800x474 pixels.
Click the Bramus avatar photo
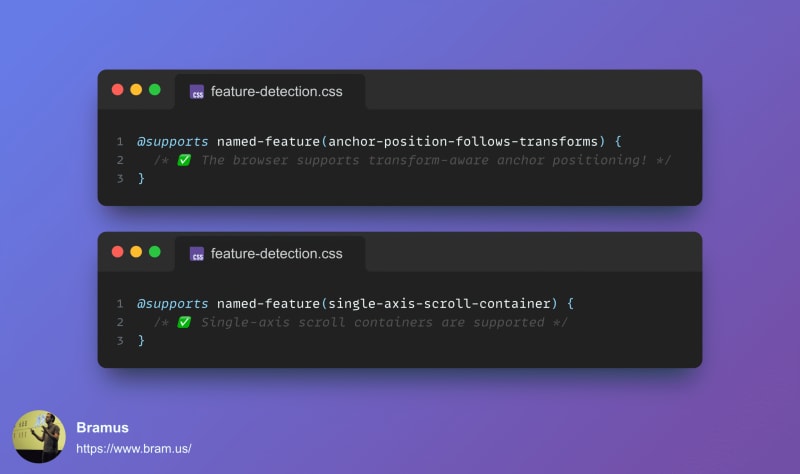[39, 437]
